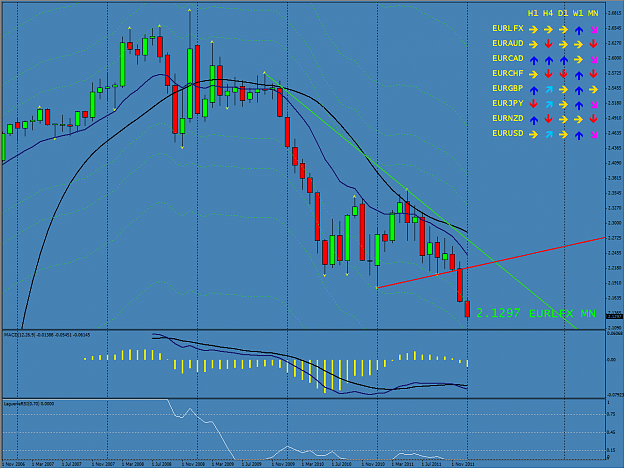The height and width of the screenshot is (469, 625).
Task: Click the EURAUD pair label
Action: click(x=508, y=43)
